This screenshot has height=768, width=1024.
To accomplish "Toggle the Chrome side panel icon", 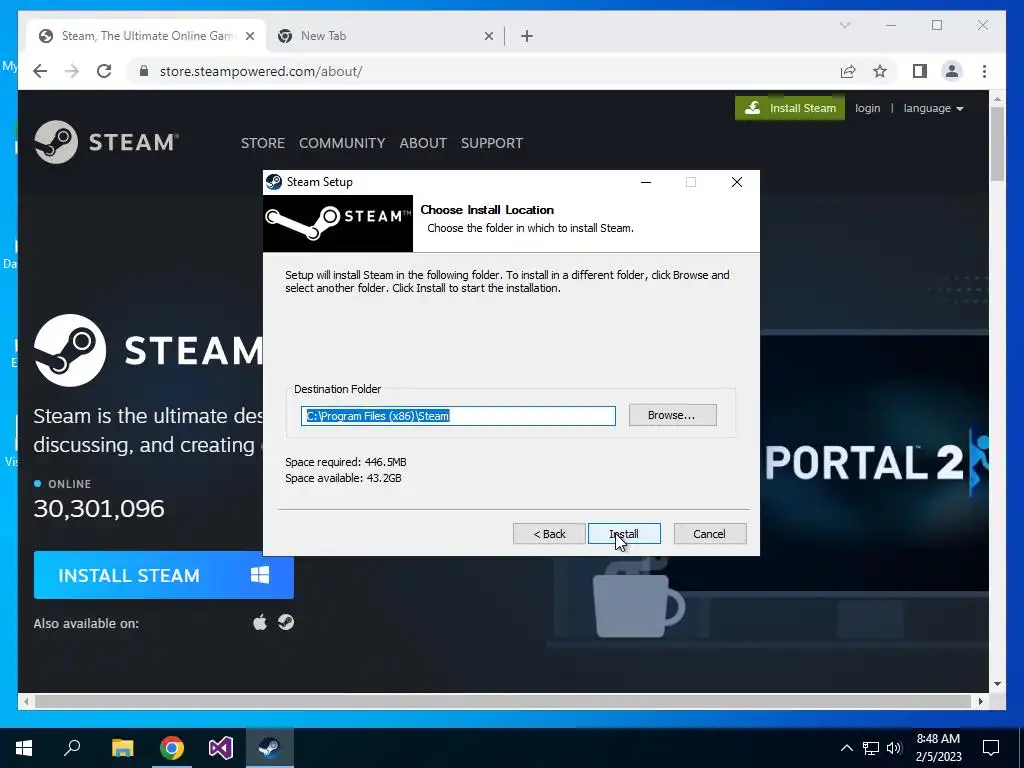I will tap(920, 71).
